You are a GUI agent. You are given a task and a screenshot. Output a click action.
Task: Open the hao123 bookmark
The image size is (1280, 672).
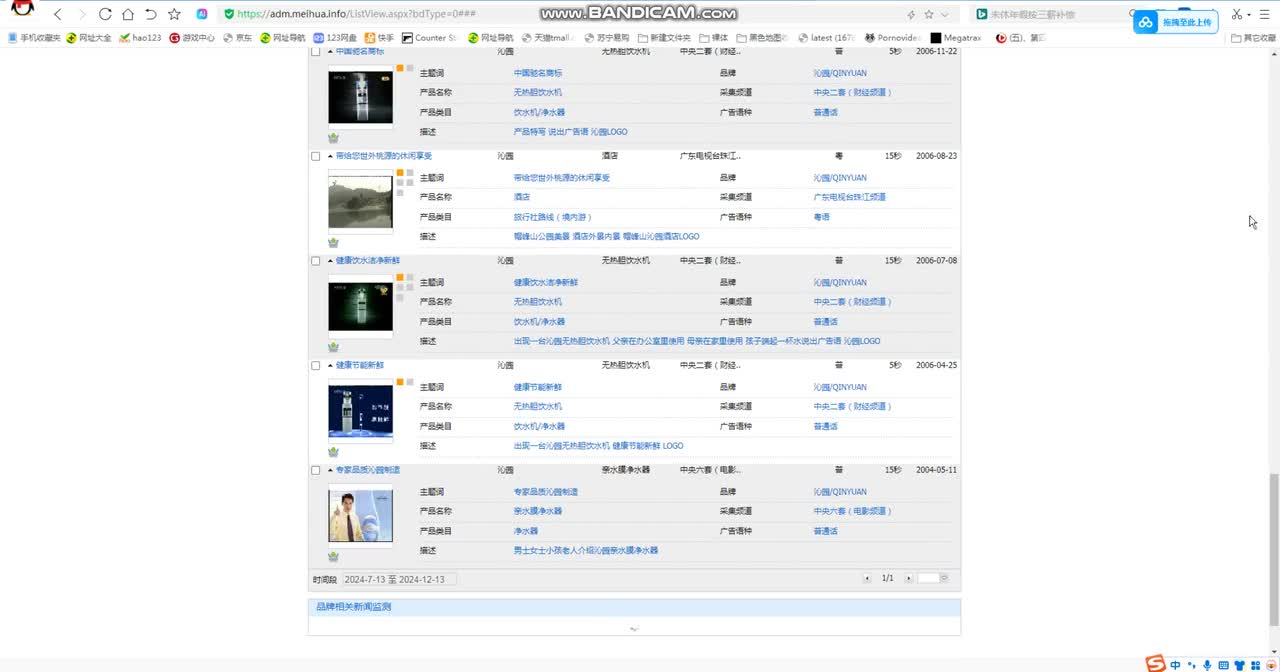pyautogui.click(x=140, y=38)
